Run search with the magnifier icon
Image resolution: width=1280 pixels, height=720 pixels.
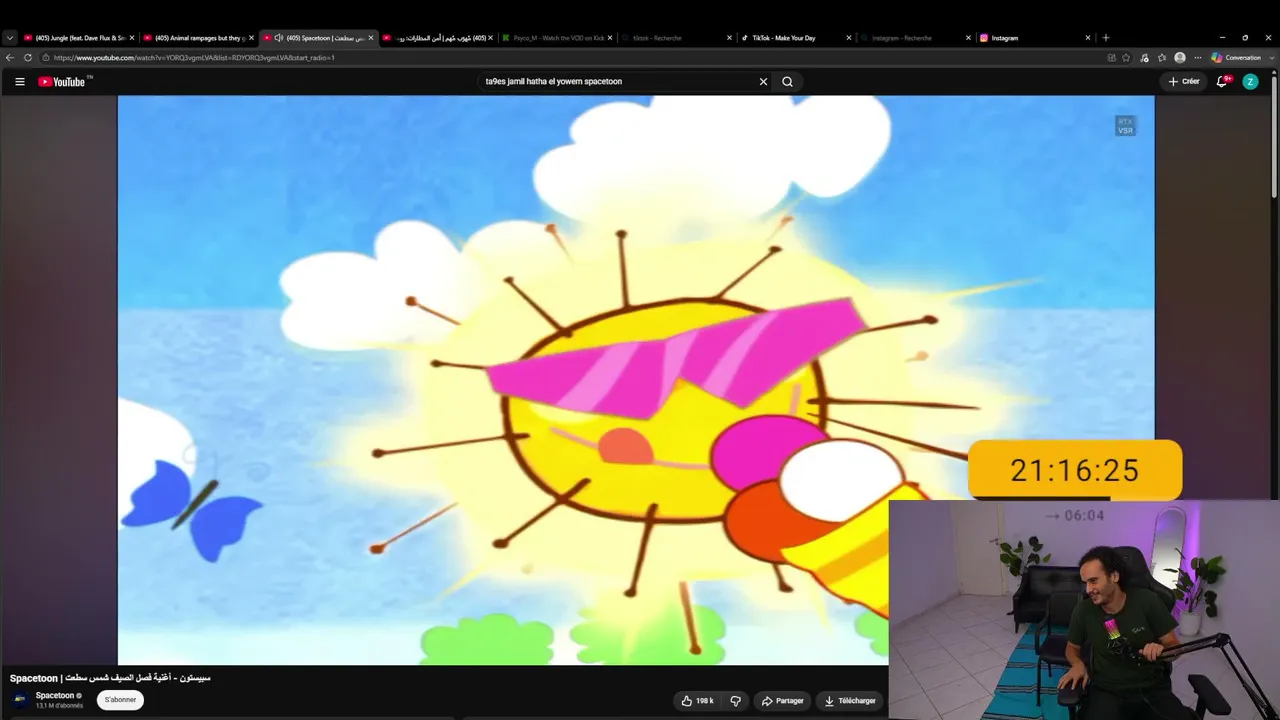click(x=787, y=82)
